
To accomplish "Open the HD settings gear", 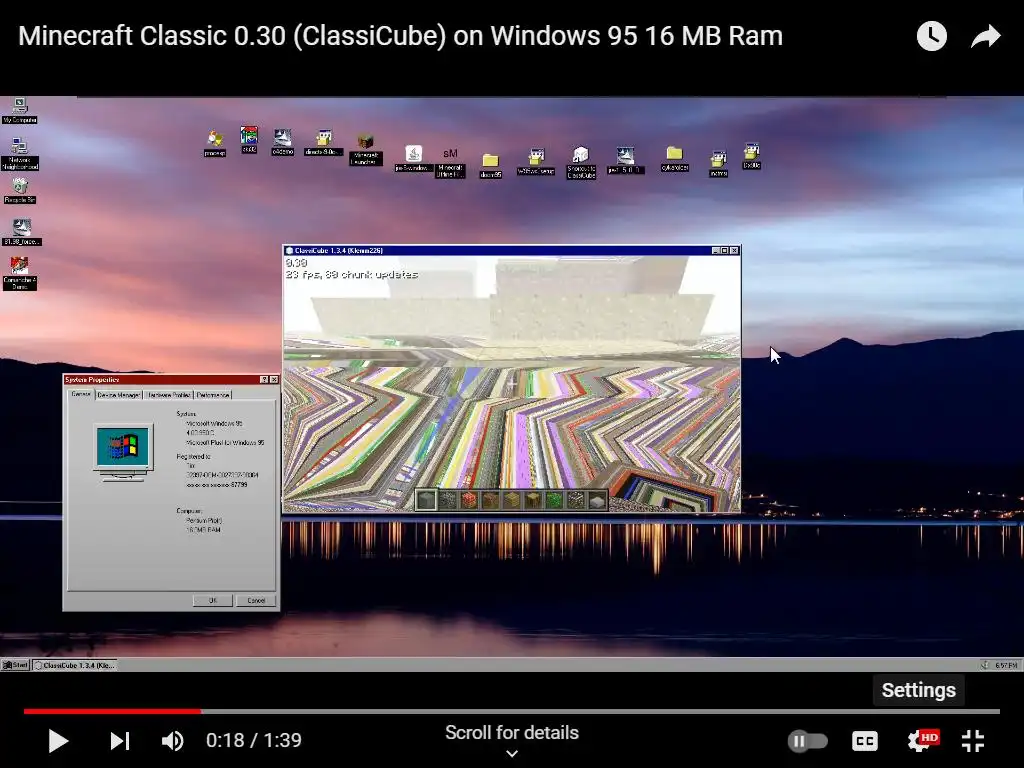I will pyautogui.click(x=922, y=741).
